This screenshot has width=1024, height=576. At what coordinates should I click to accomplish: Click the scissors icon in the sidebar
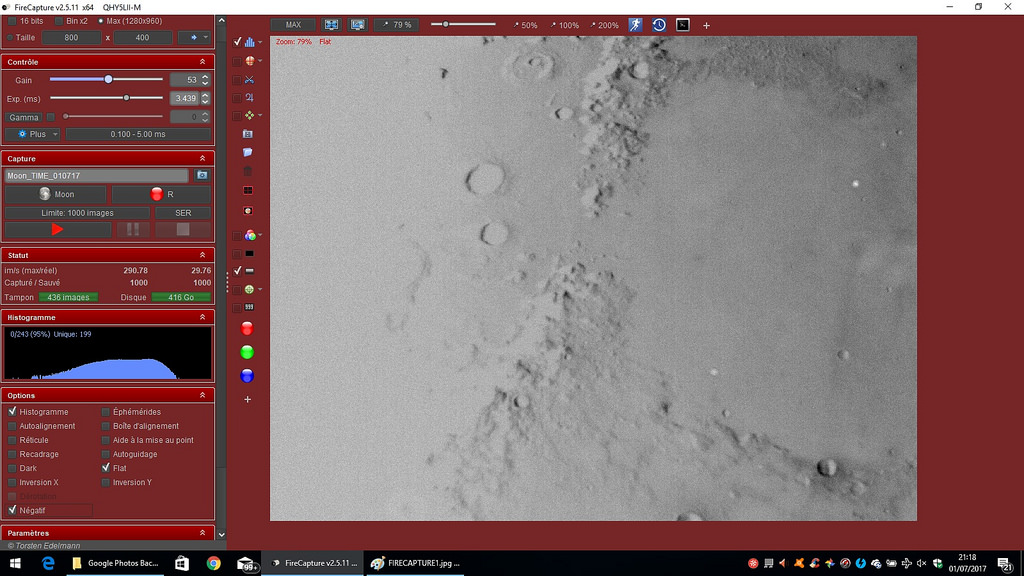tap(249, 79)
